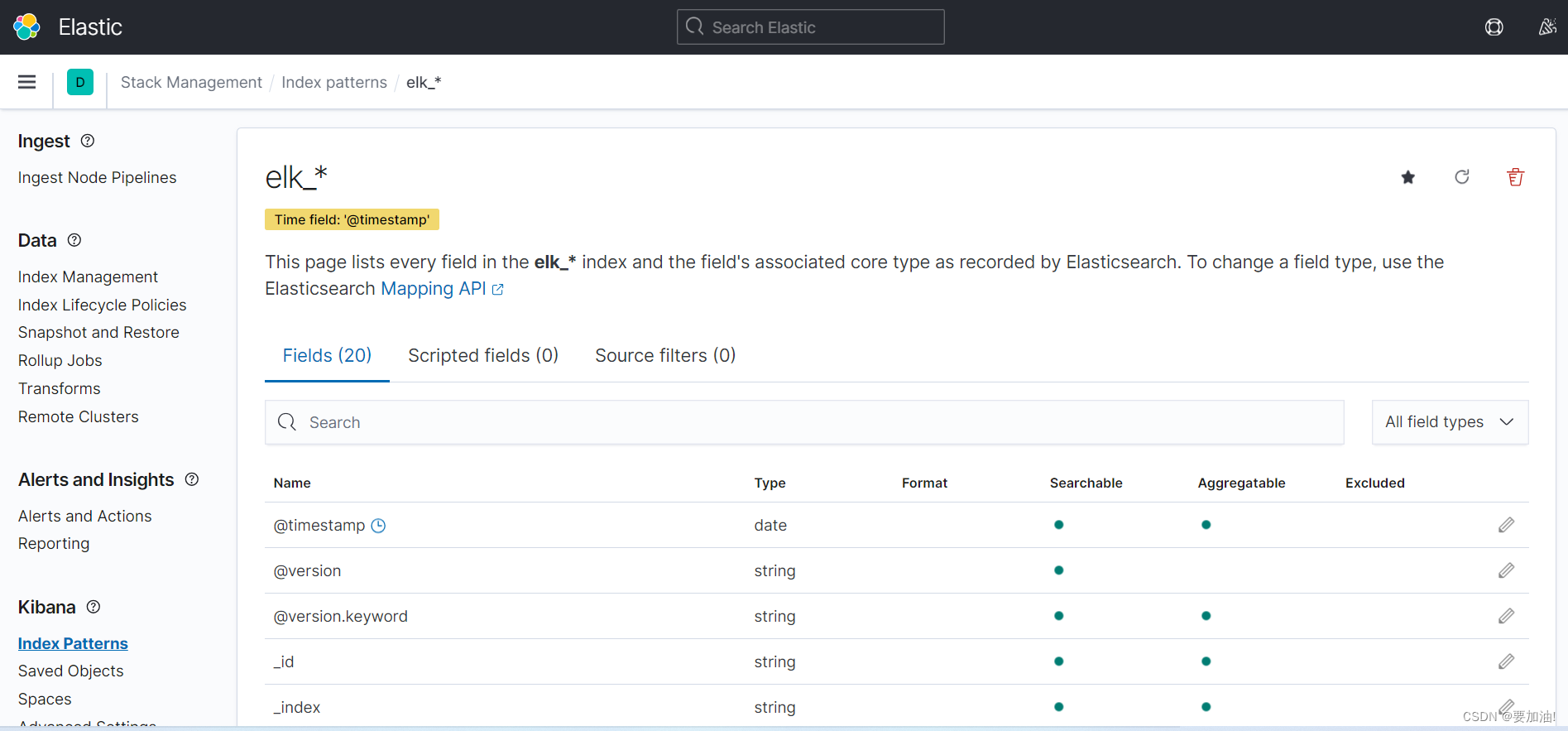Image resolution: width=1568 pixels, height=731 pixels.
Task: Click the _index field name
Action: [x=297, y=707]
